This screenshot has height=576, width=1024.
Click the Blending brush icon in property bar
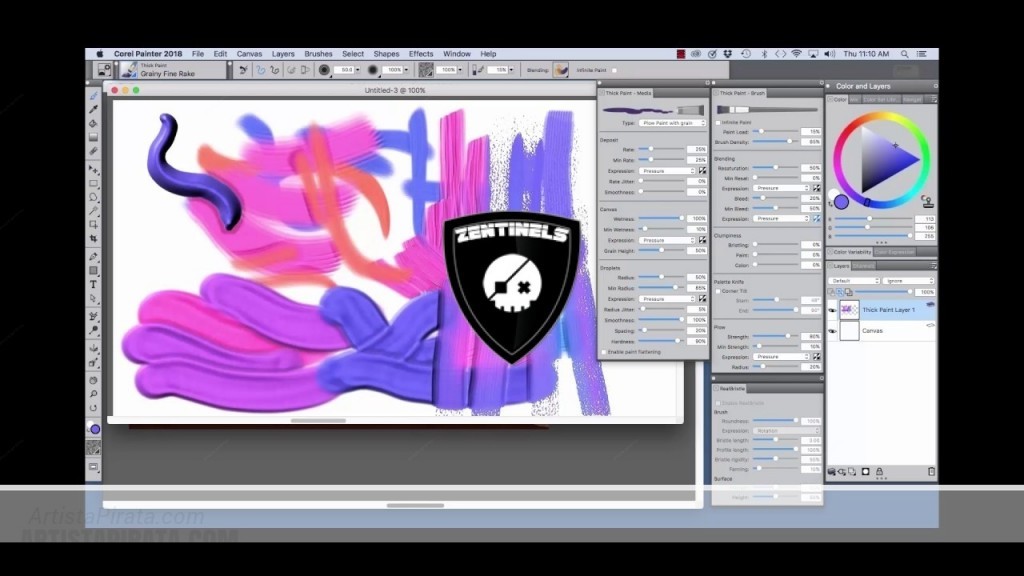tap(560, 70)
